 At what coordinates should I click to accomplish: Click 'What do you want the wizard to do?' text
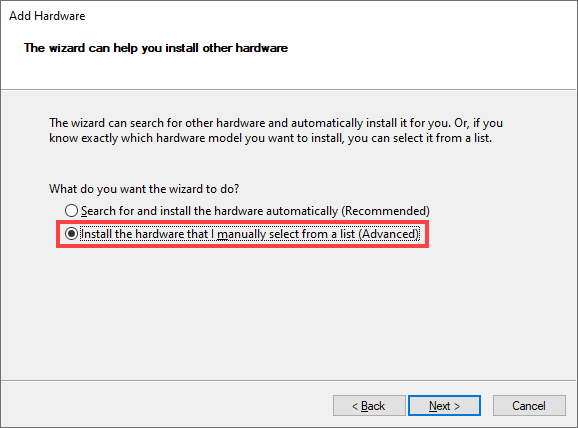pyautogui.click(x=144, y=189)
